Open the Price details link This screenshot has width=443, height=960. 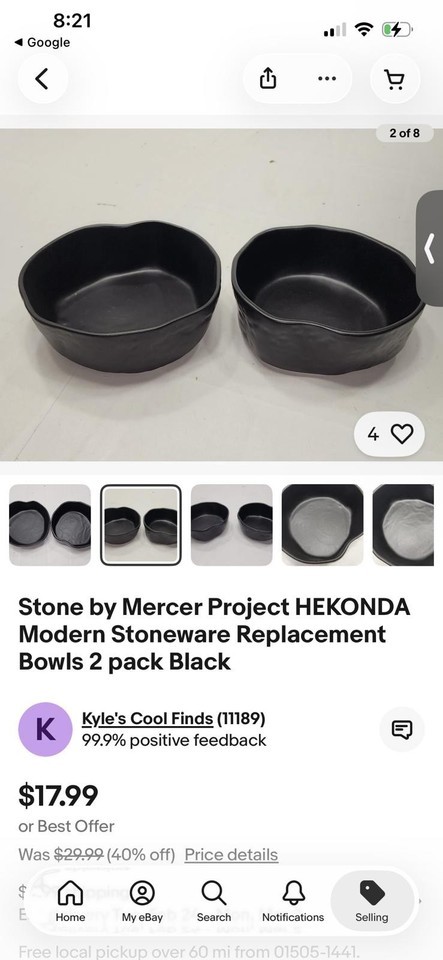coord(231,854)
